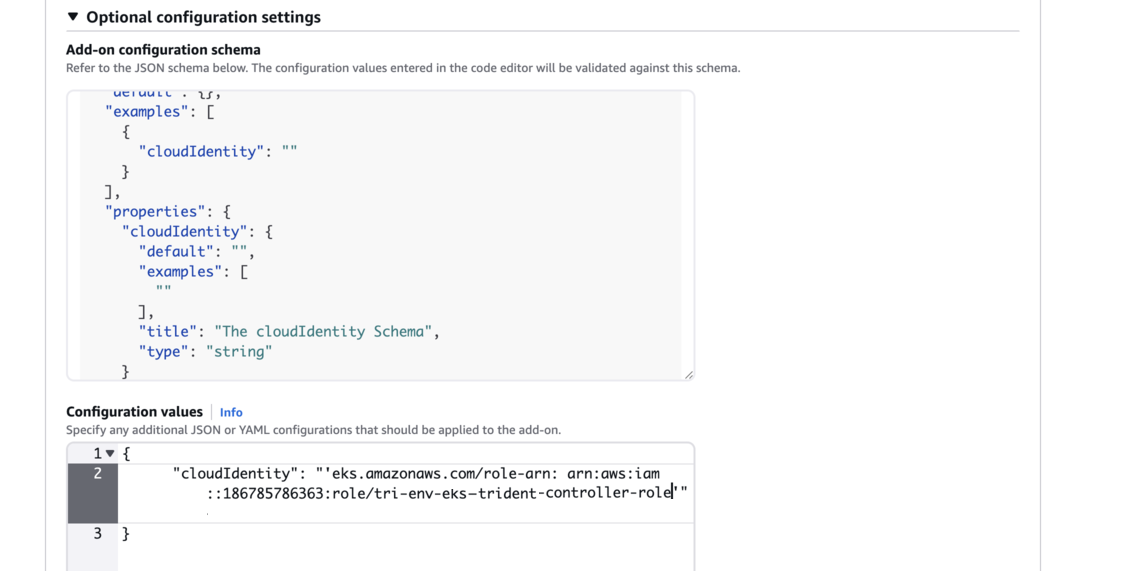Select line number 2 in editor gutter
The image size is (1123, 571).
click(x=97, y=474)
